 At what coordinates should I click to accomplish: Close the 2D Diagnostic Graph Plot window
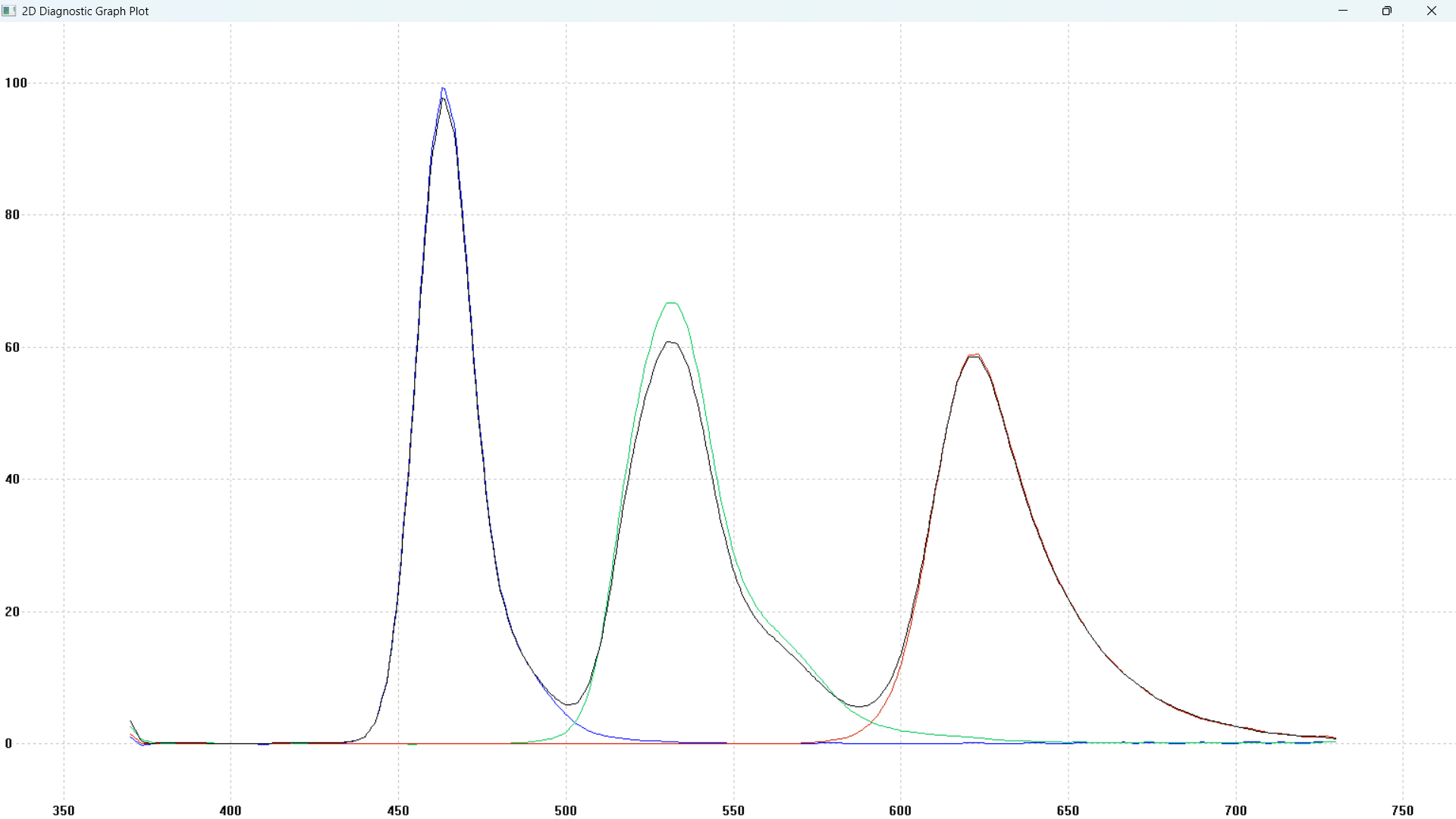coord(1431,11)
